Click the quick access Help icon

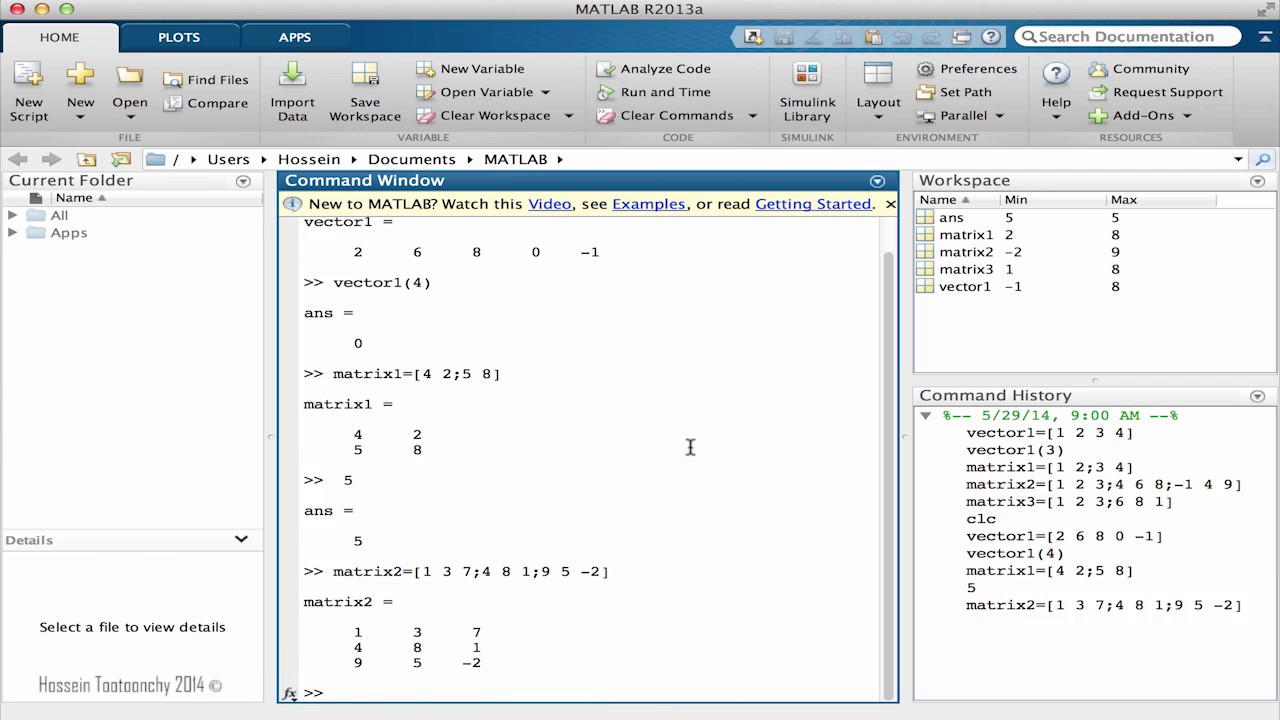(991, 37)
